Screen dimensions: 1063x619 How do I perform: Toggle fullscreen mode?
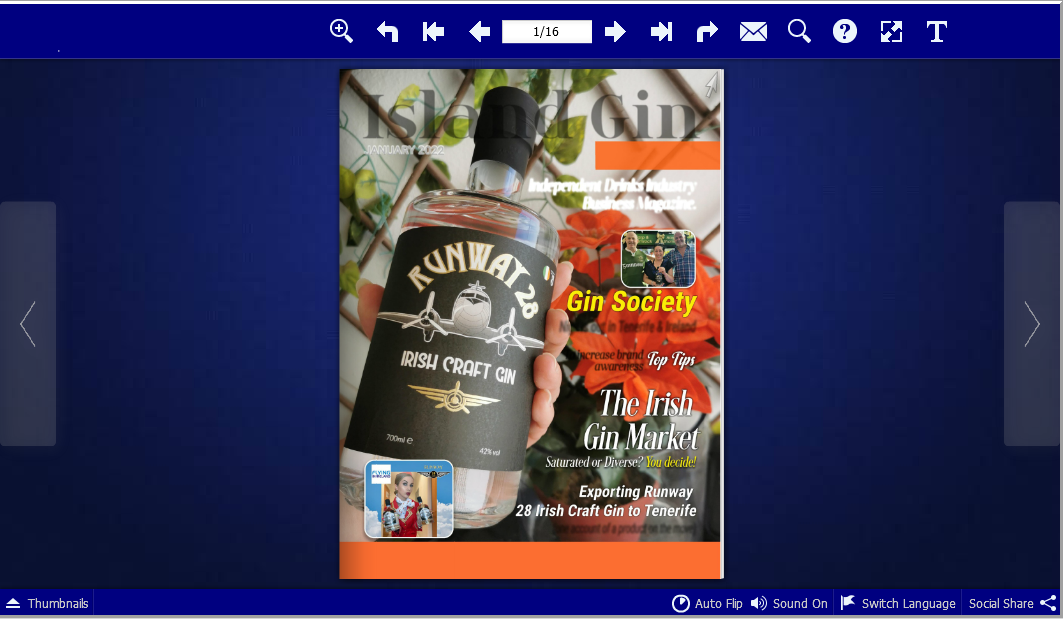(891, 31)
